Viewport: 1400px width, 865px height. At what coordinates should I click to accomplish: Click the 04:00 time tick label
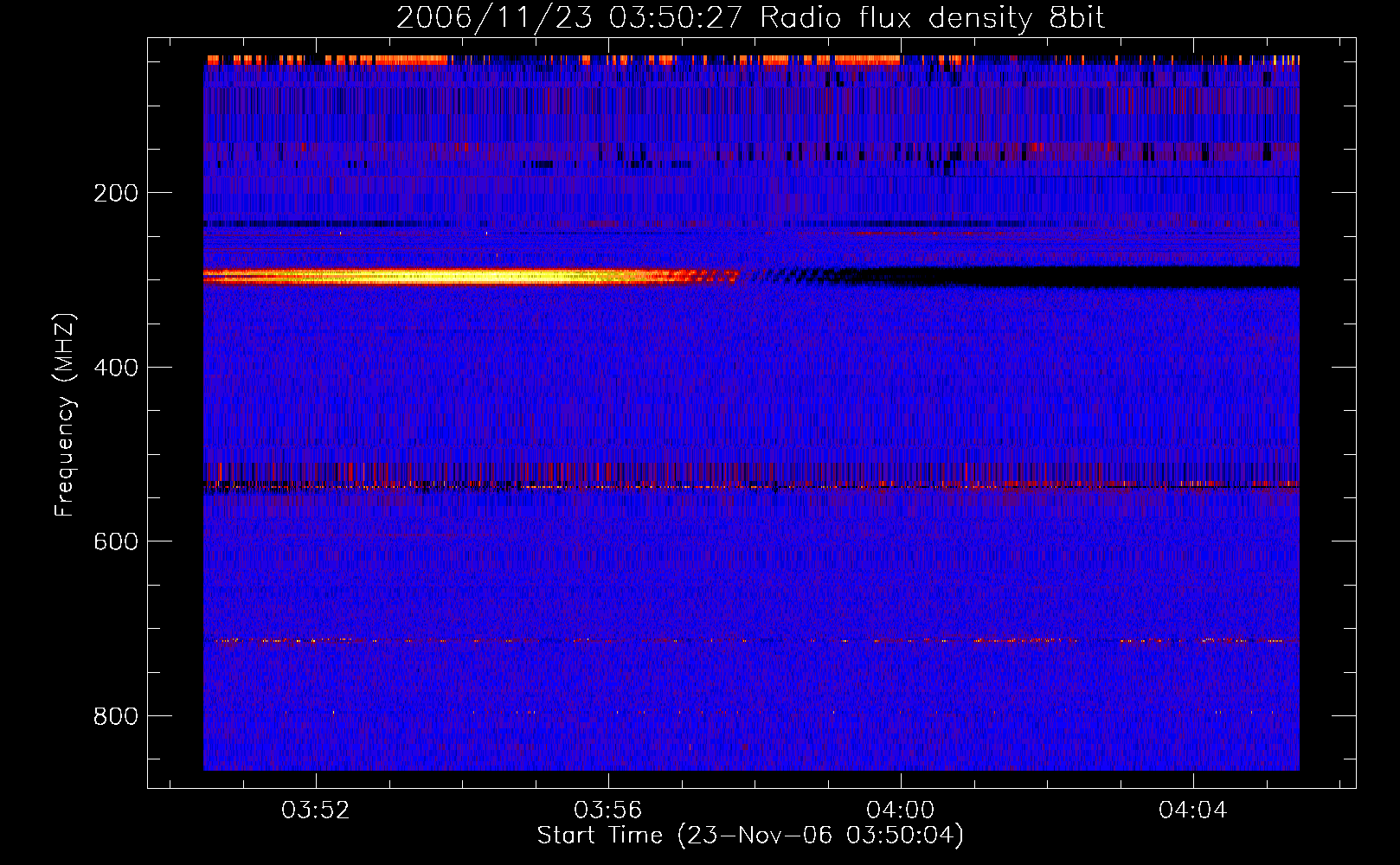[901, 811]
